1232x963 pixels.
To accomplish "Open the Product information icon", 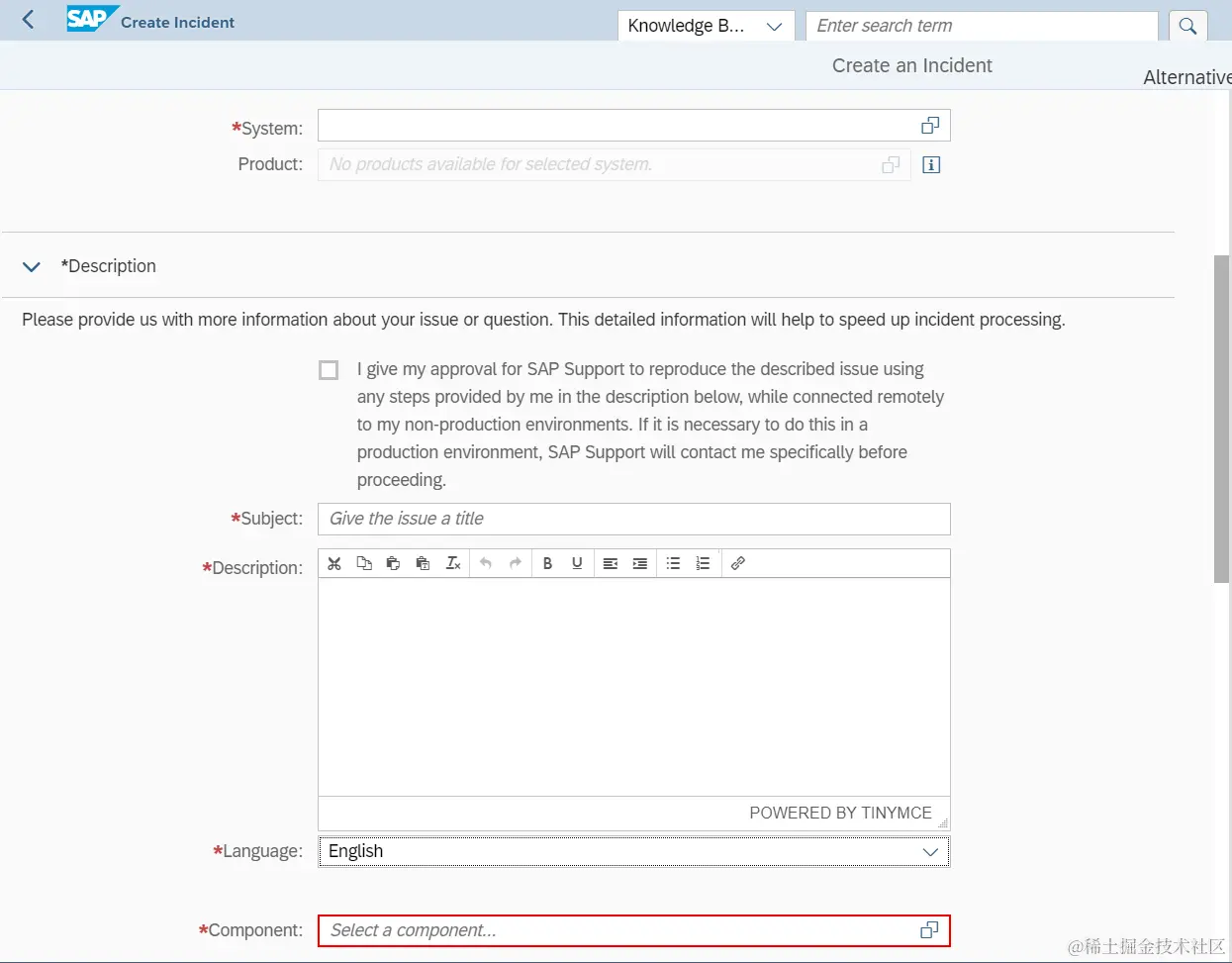I will click(930, 164).
